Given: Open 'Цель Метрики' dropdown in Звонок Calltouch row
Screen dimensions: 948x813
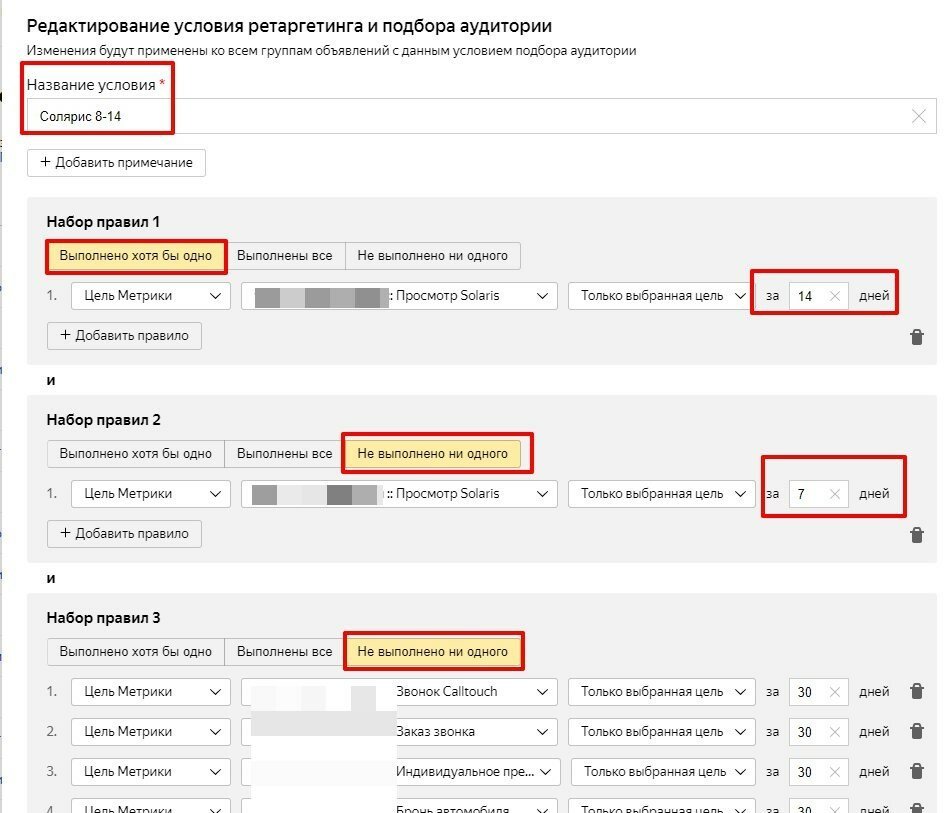Looking at the screenshot, I should (x=151, y=692).
